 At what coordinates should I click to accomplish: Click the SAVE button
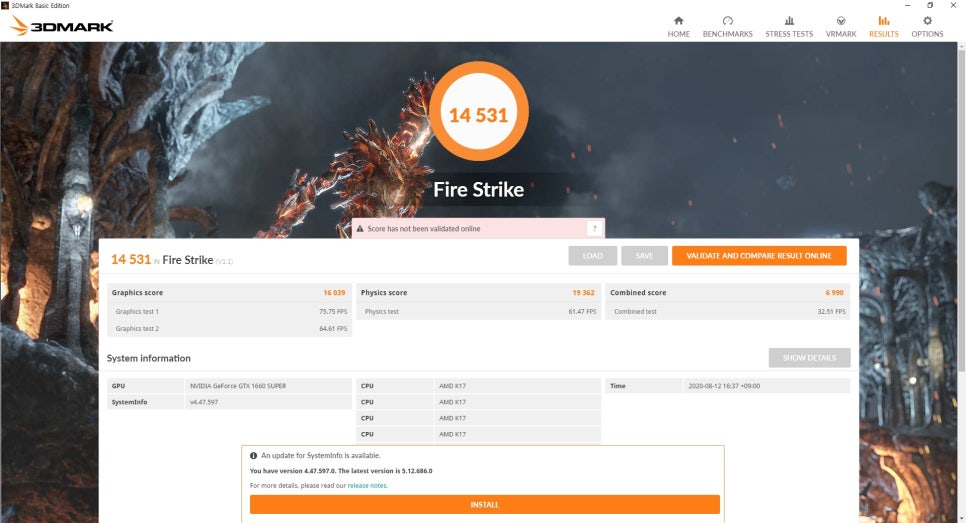click(644, 256)
